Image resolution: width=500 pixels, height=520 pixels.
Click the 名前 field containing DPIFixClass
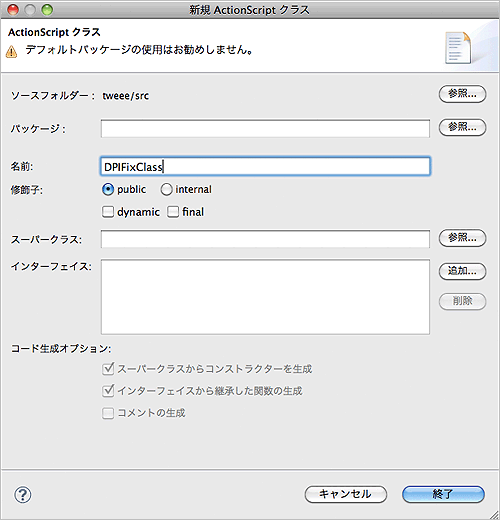coord(265,166)
